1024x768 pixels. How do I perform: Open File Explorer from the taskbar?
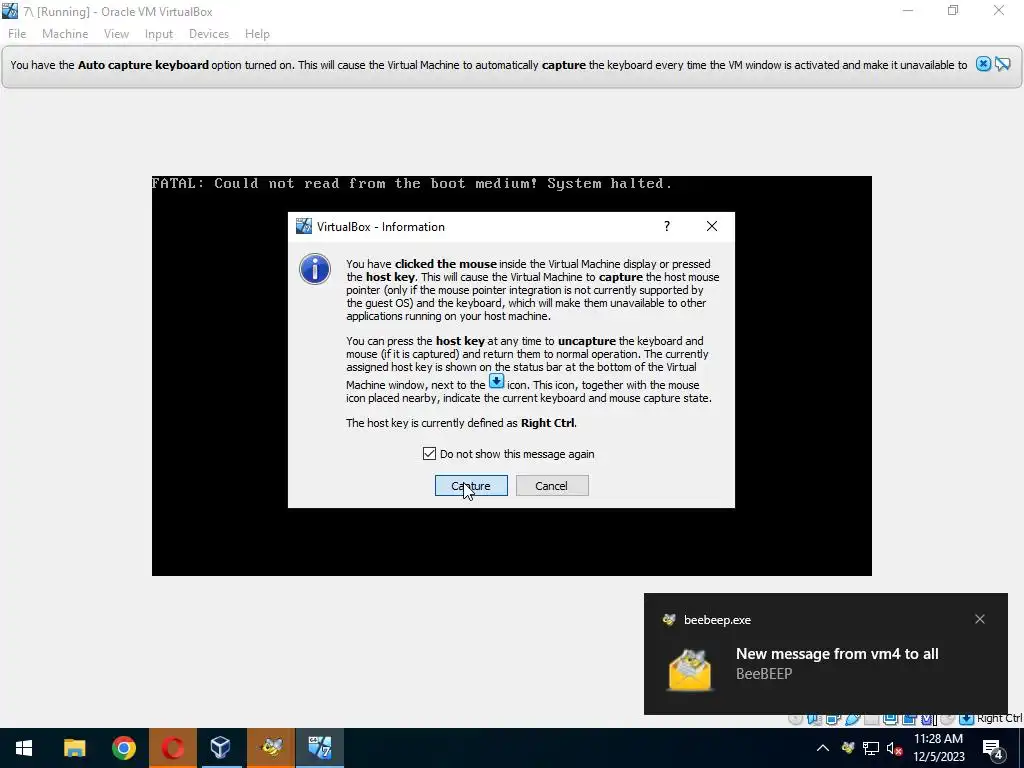[x=74, y=748]
